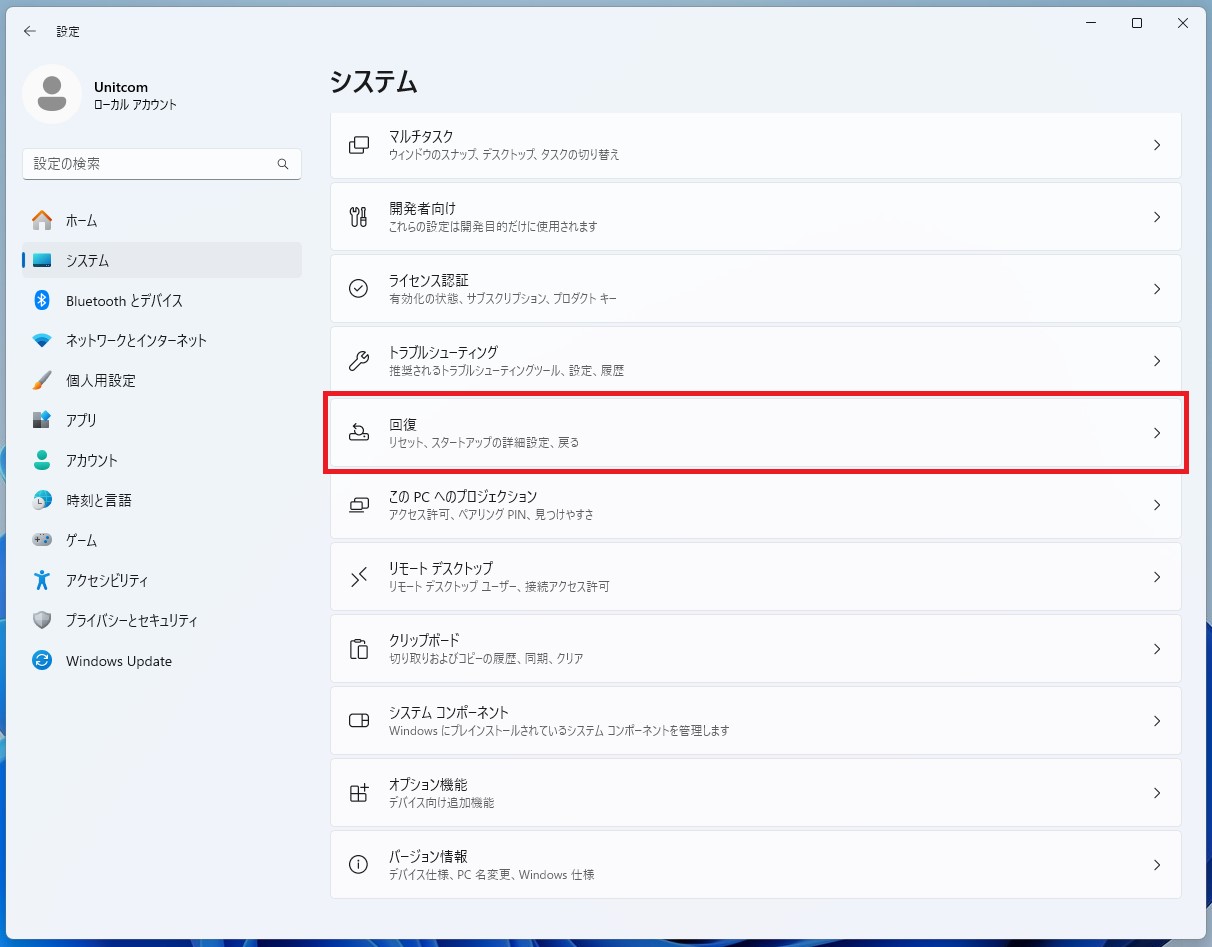Click the Accessibility figure icon

[x=42, y=580]
